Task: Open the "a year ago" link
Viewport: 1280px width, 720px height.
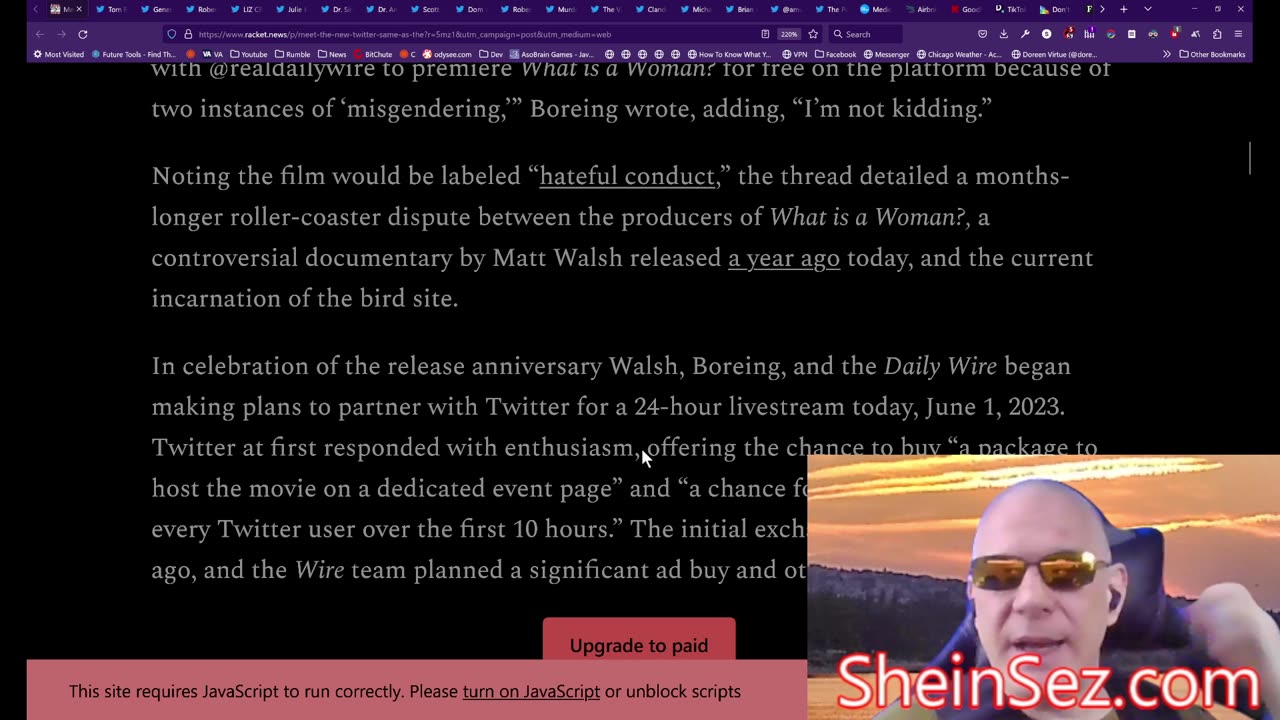Action: point(784,258)
